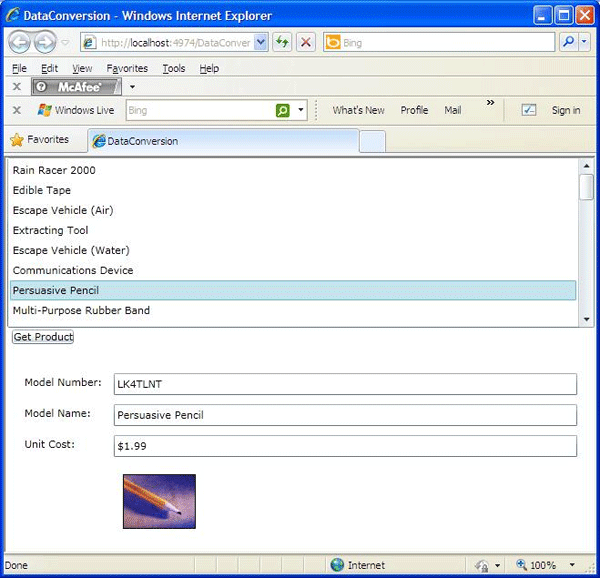Select Persuasive Pencil highlighted item
The height and width of the screenshot is (578, 600).
(293, 290)
